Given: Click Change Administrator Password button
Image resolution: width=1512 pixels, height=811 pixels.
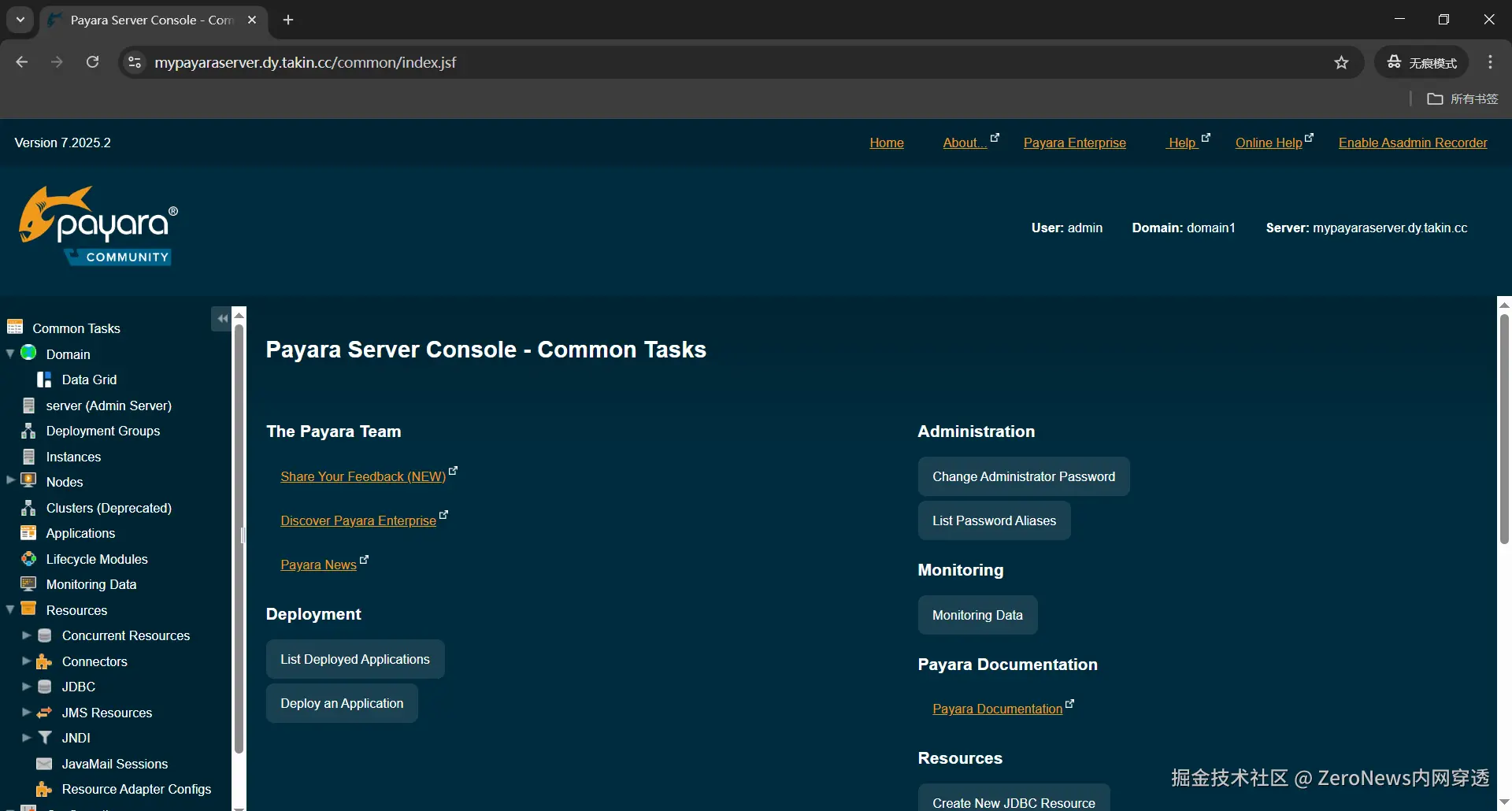Looking at the screenshot, I should click(x=1024, y=476).
